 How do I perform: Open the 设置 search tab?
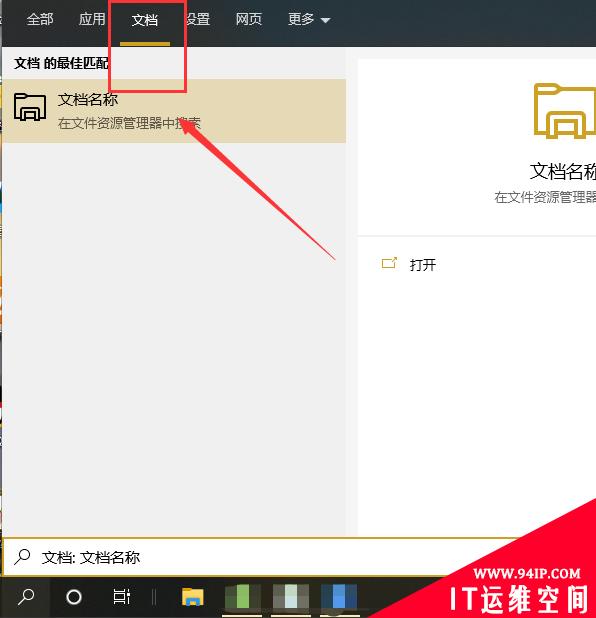coord(198,19)
